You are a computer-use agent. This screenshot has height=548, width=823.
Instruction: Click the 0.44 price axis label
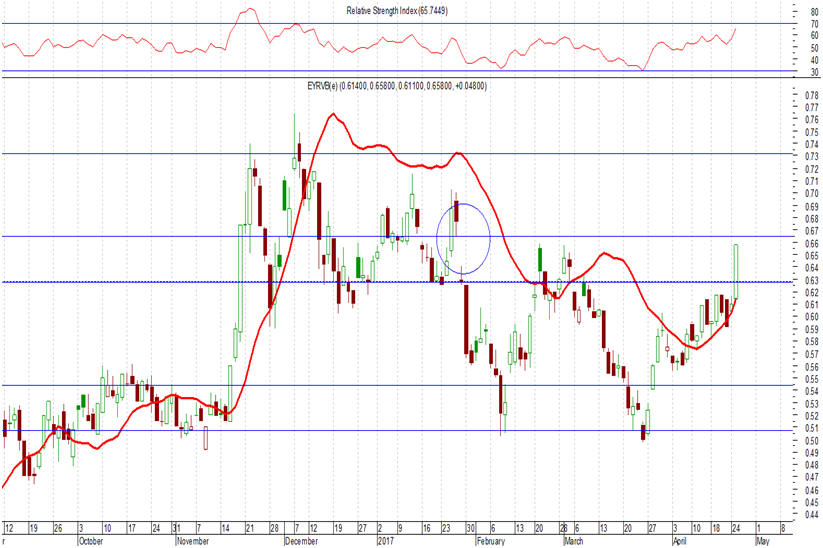pos(811,515)
